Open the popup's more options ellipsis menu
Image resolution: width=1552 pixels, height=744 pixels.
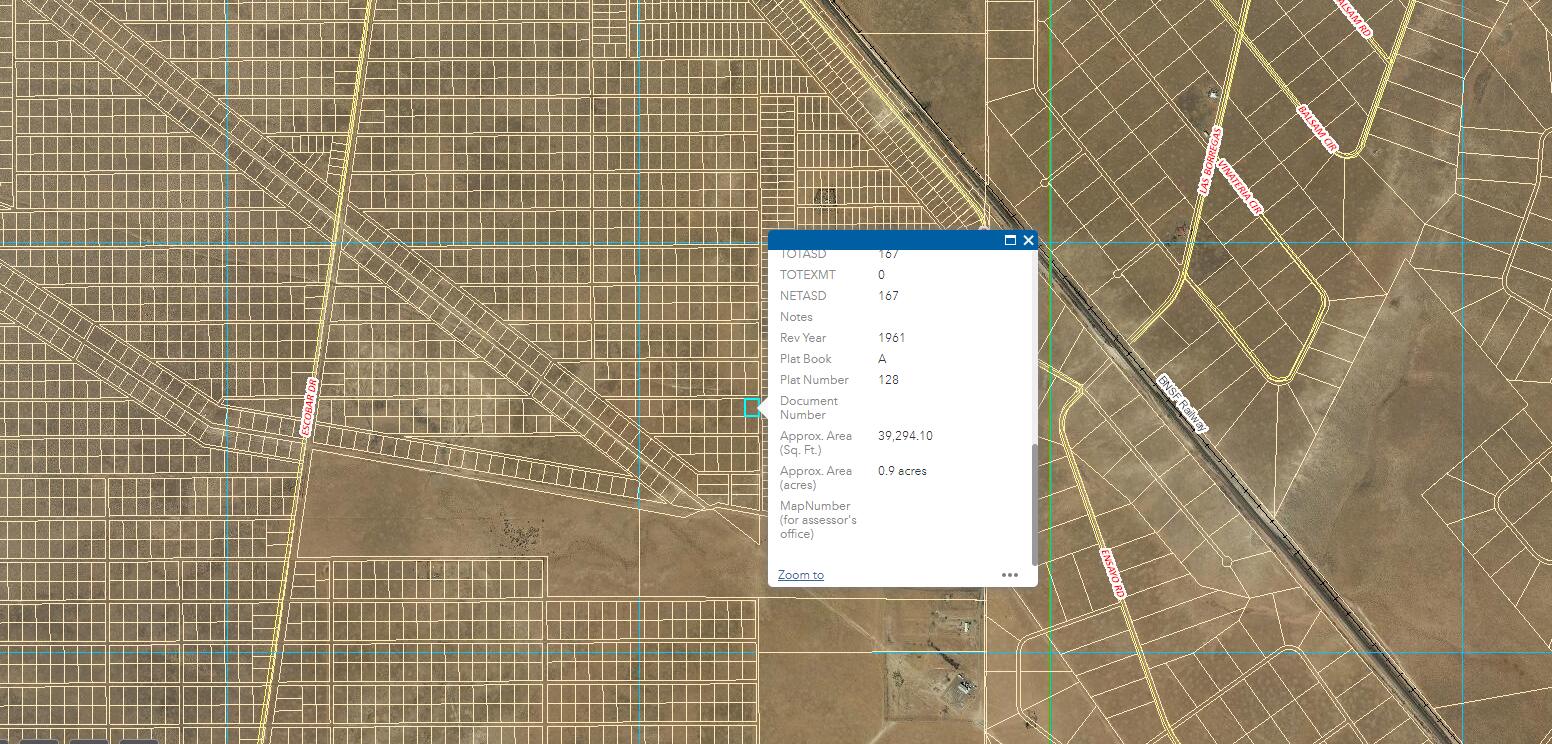[1010, 575]
